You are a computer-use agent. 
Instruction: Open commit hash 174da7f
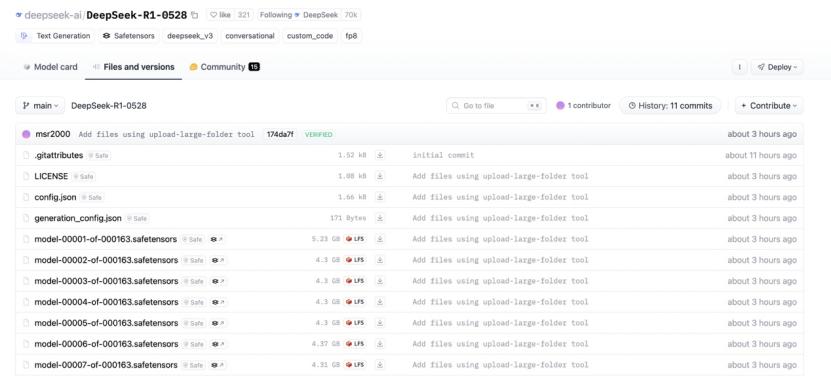[x=280, y=135]
